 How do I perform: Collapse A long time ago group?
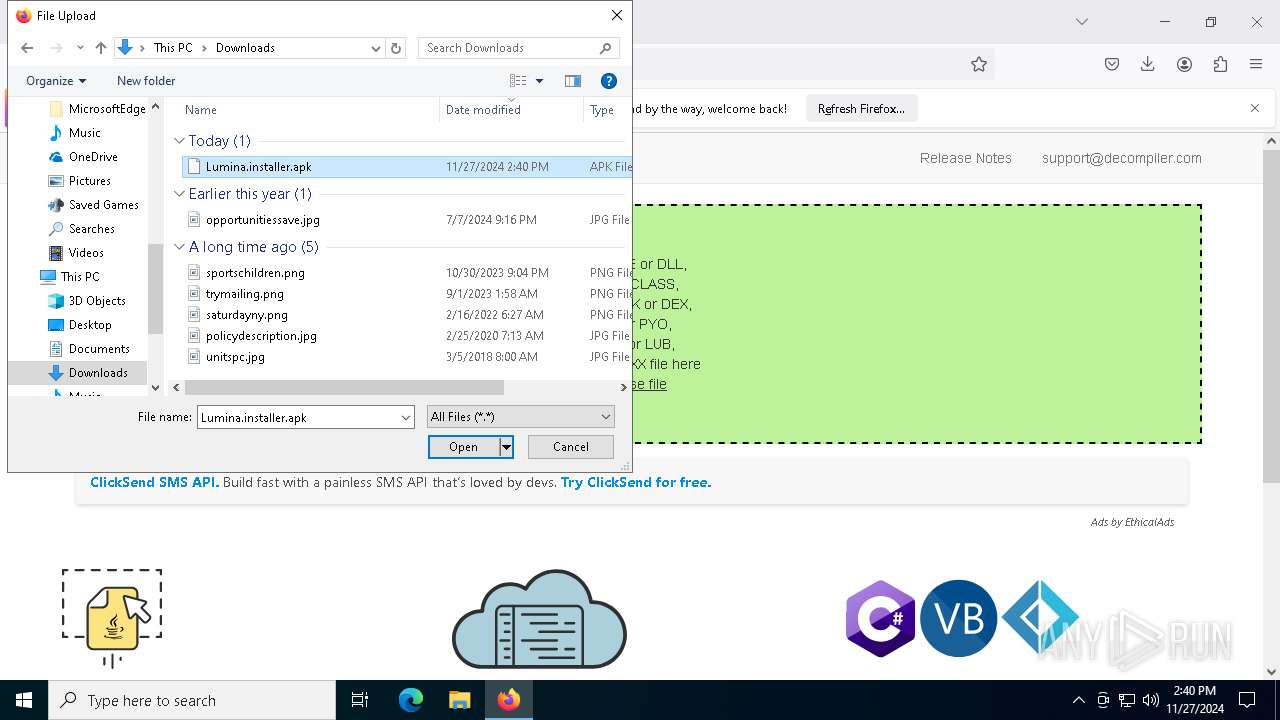coord(180,247)
